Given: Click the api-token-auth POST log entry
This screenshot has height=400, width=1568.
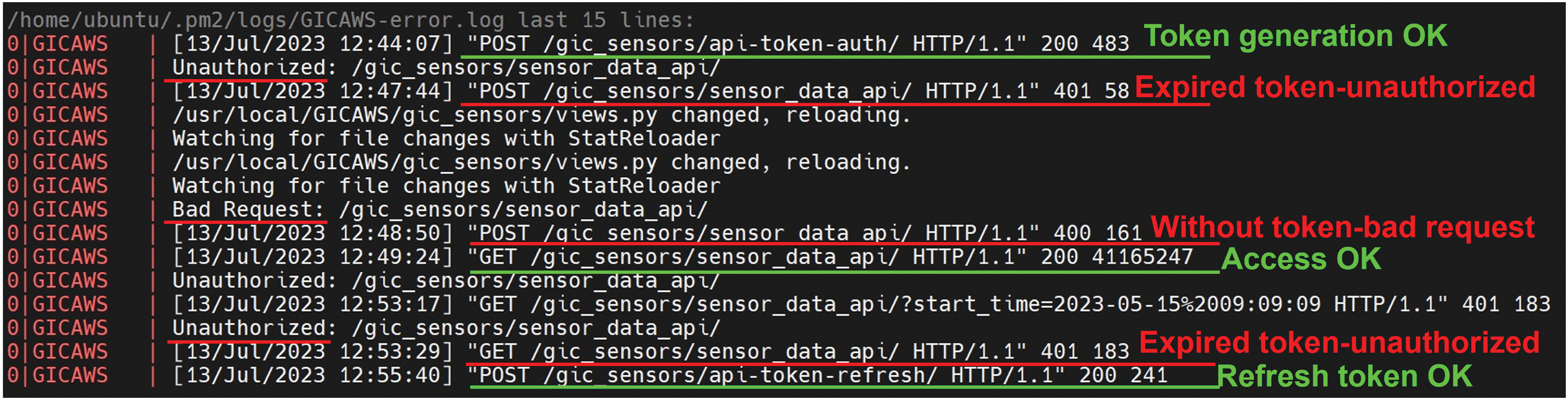Looking at the screenshot, I should click(x=797, y=44).
